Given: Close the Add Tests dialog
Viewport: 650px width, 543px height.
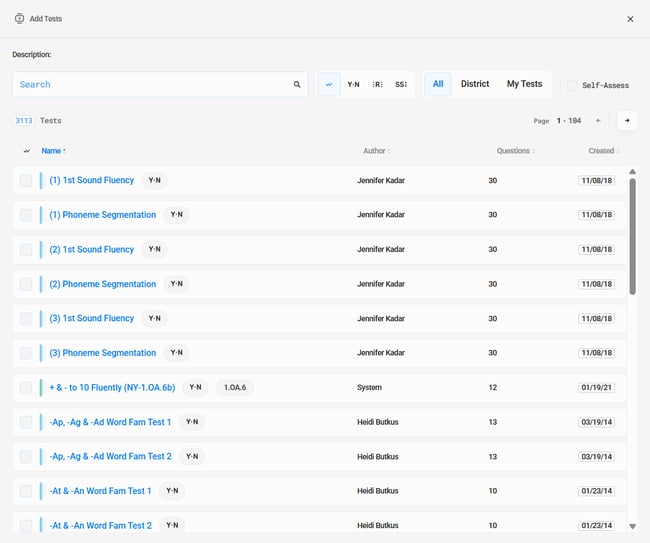Looking at the screenshot, I should [630, 19].
